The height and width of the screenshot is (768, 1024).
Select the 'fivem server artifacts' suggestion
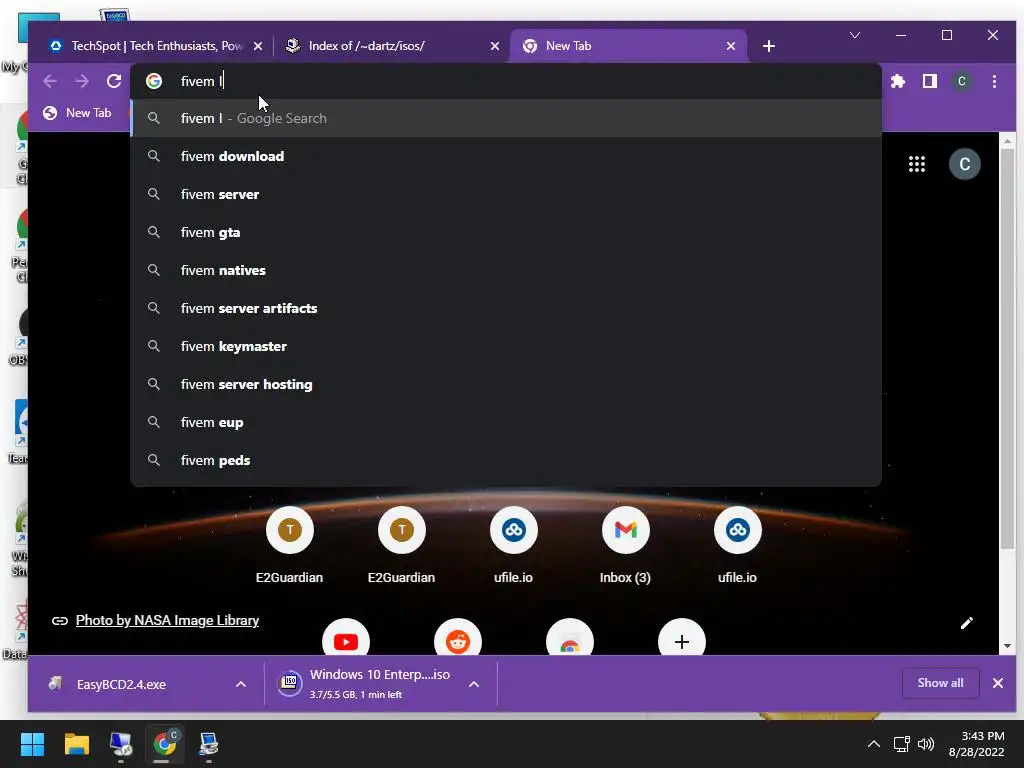pyautogui.click(x=506, y=308)
